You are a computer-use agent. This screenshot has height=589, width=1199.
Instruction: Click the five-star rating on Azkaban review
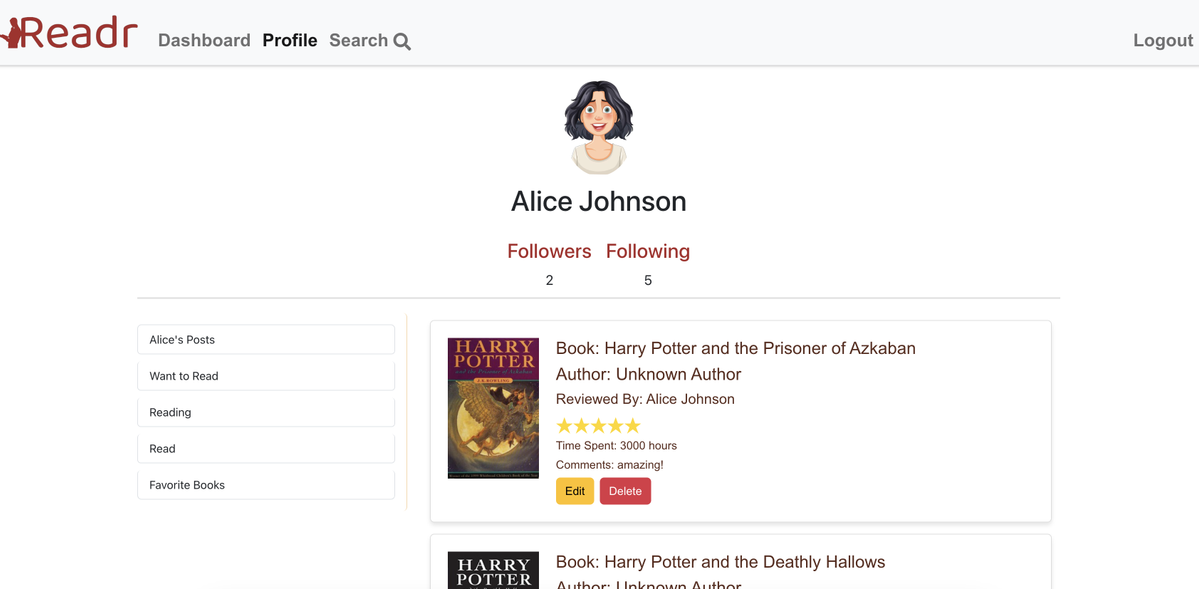pos(598,426)
